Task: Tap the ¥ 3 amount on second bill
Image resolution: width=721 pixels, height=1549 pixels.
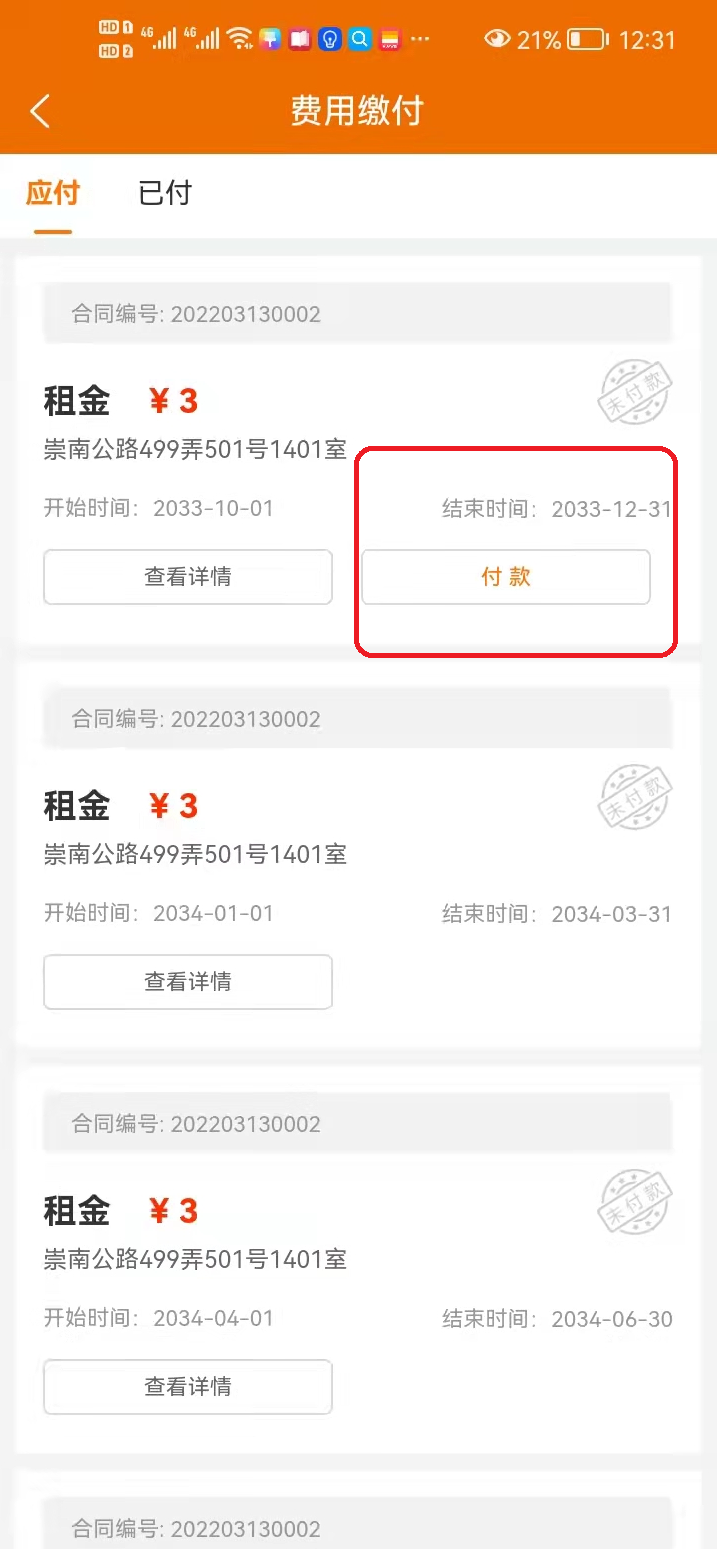Action: (173, 806)
